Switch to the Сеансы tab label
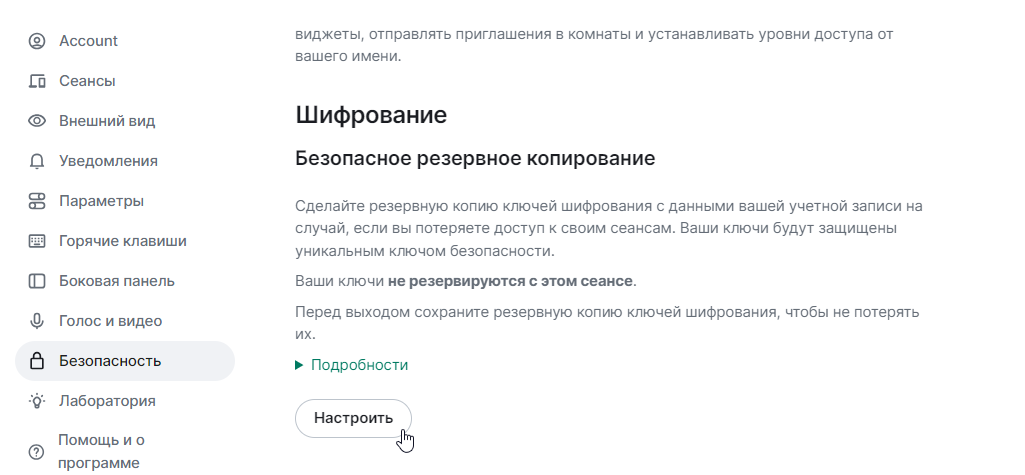Screen dimensions: 1025x475 click(x=87, y=81)
